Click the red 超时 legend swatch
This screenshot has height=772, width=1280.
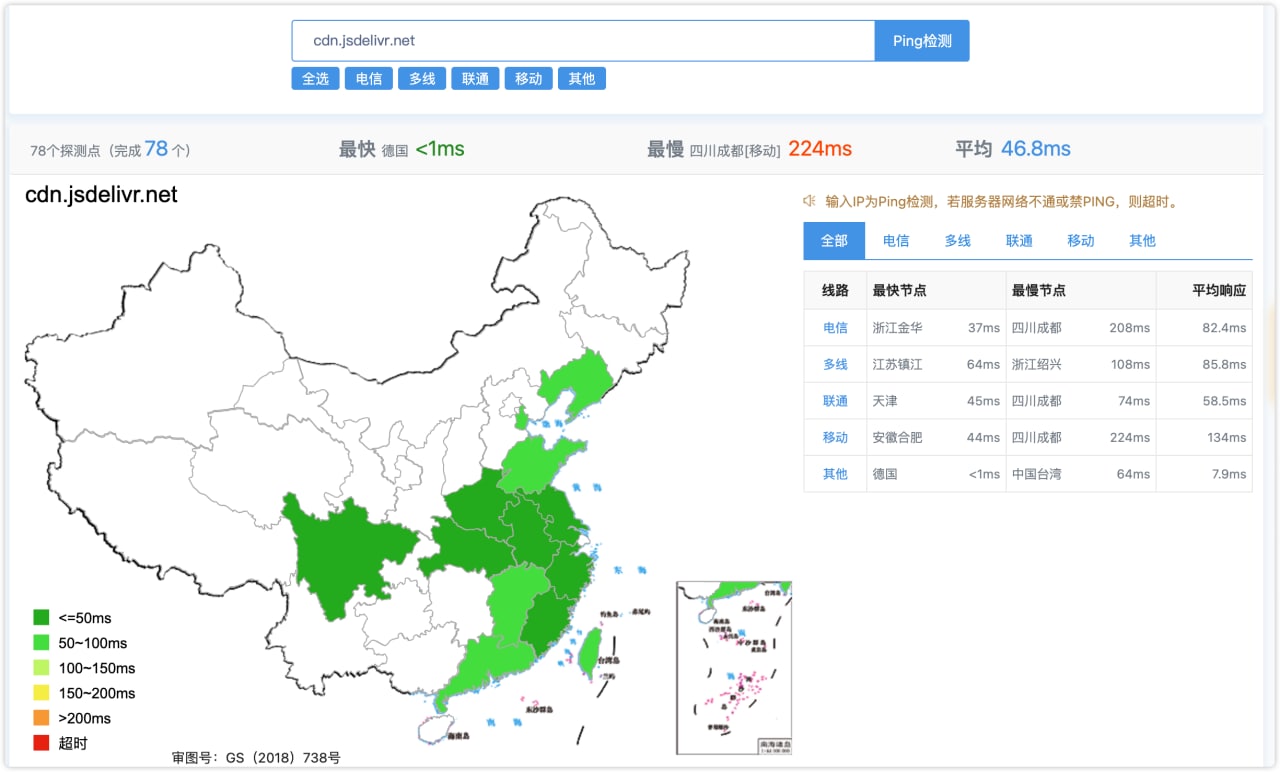41,743
